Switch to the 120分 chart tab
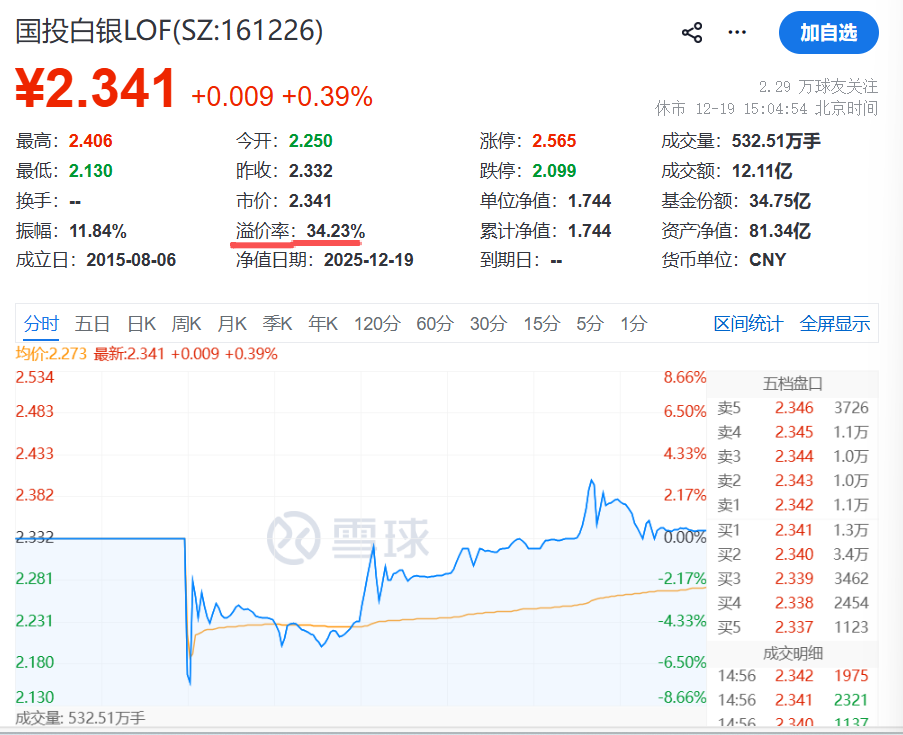The width and height of the screenshot is (903, 735). point(377,323)
